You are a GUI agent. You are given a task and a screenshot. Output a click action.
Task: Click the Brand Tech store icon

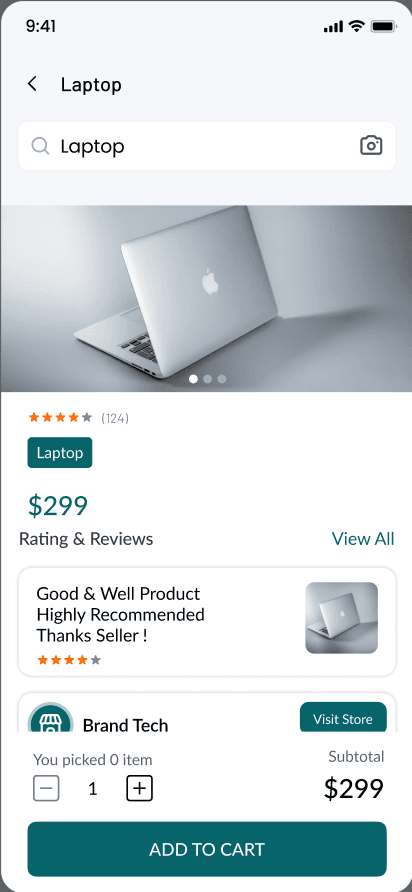(51, 719)
